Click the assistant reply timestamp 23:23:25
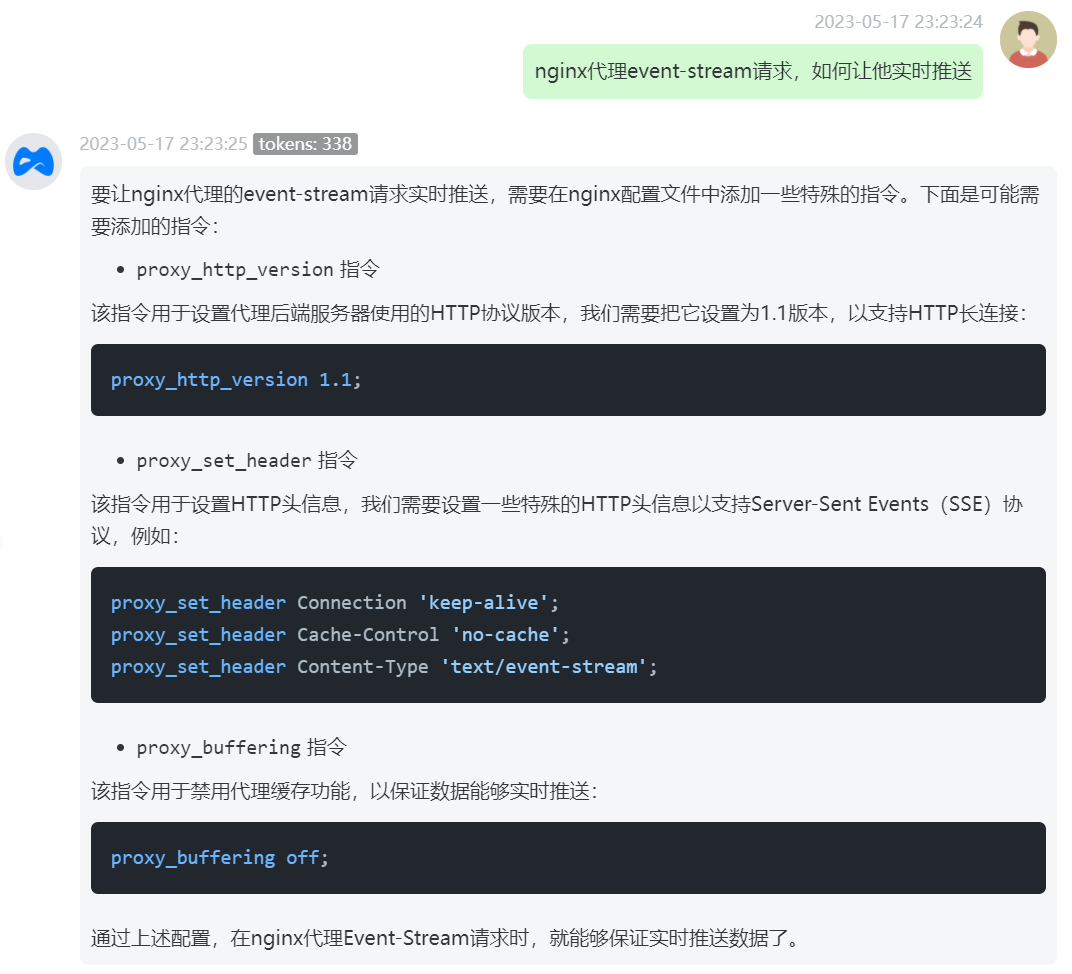Image resolution: width=1072 pixels, height=974 pixels. point(164,144)
